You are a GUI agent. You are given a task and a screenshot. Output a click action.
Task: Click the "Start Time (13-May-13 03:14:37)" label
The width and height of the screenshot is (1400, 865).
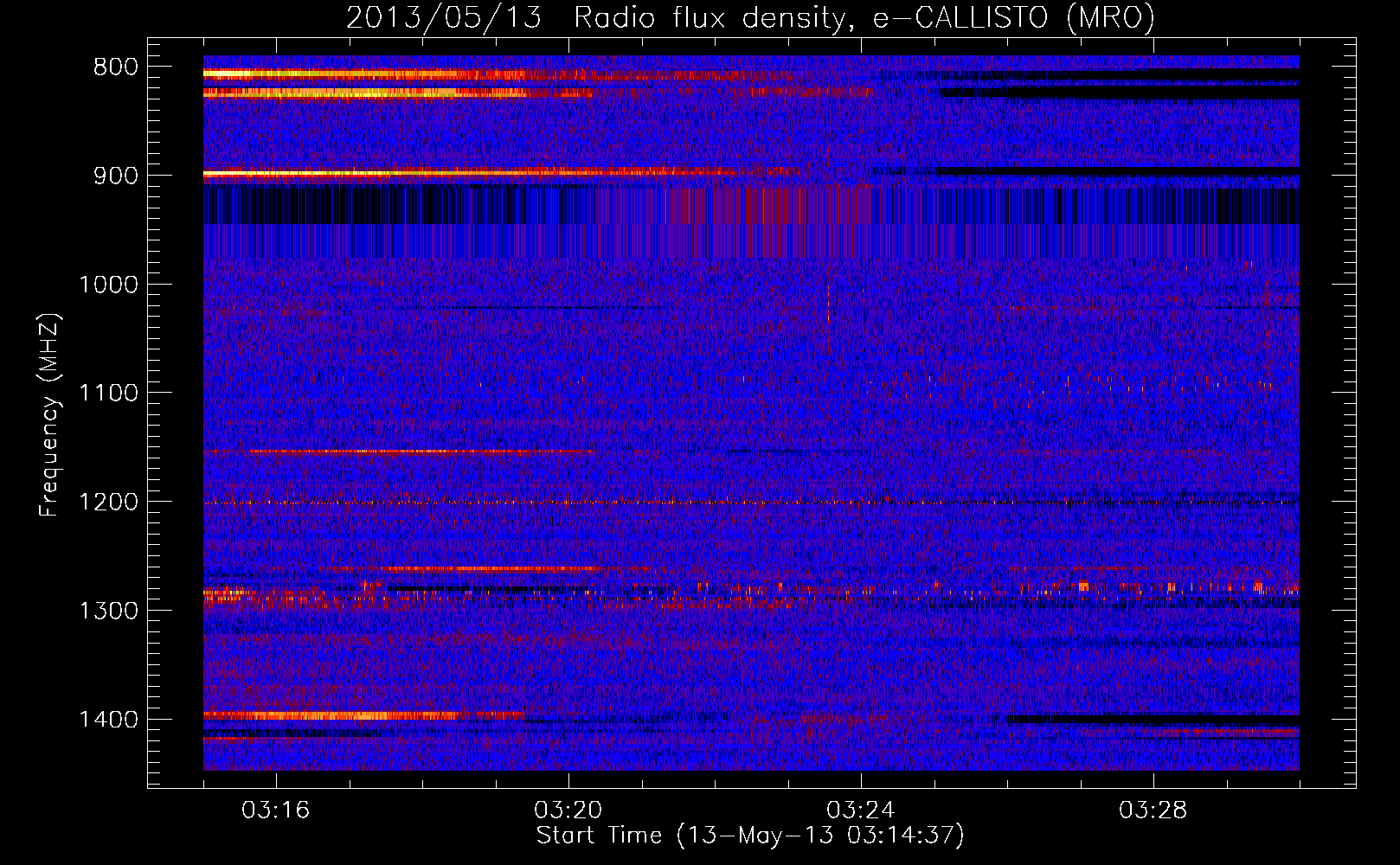coord(750,836)
